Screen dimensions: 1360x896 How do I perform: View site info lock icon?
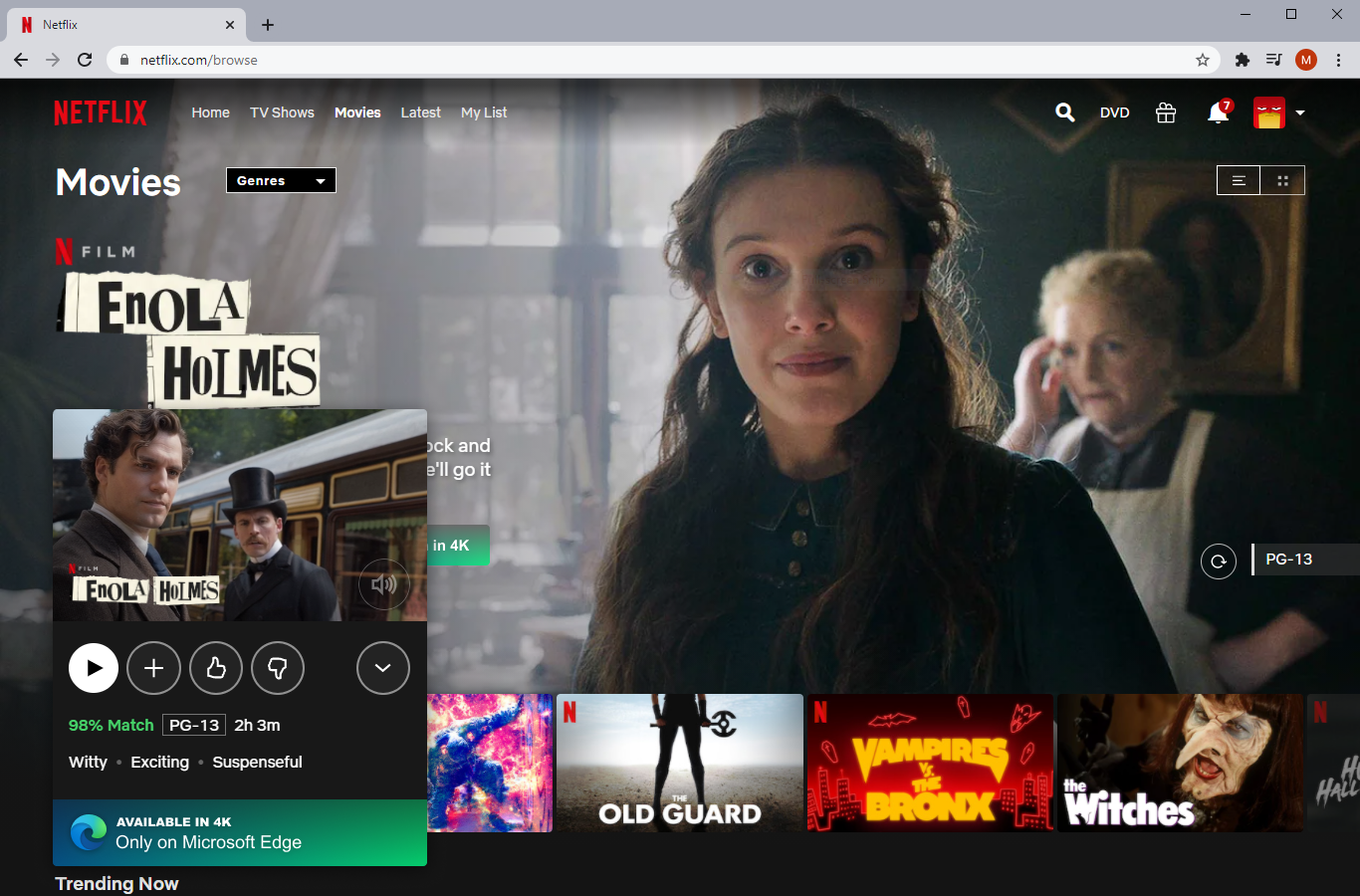(124, 60)
